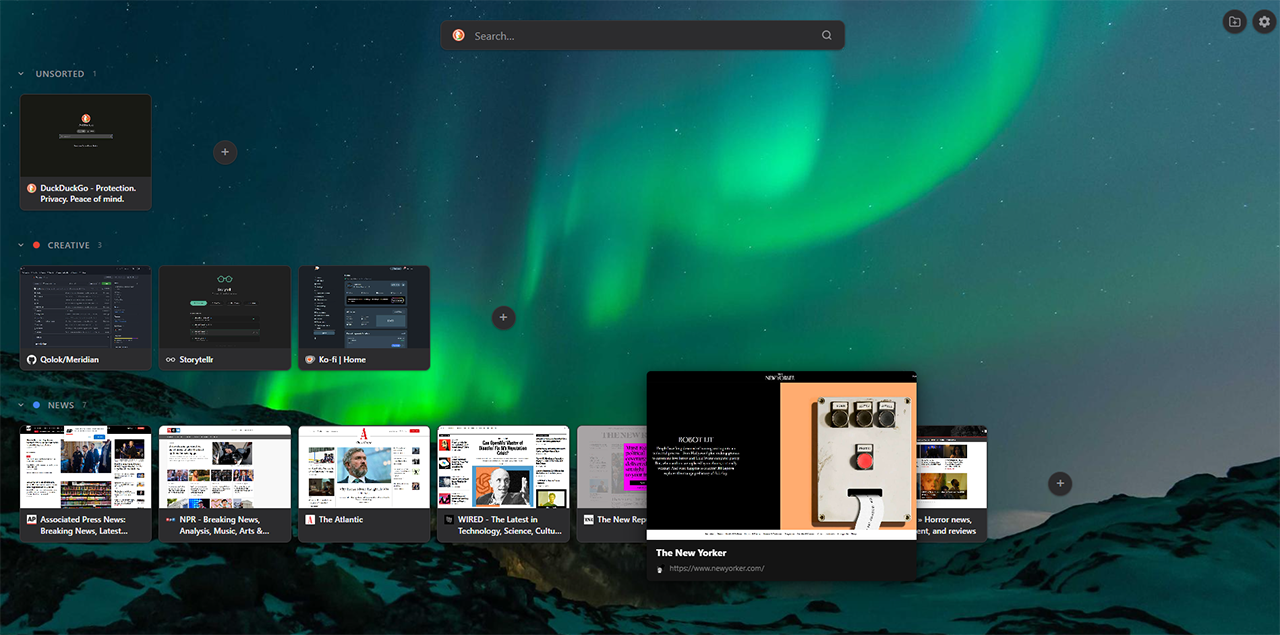The width and height of the screenshot is (1280, 635).
Task: Click the red color dot of Creative group
Action: [x=37, y=245]
